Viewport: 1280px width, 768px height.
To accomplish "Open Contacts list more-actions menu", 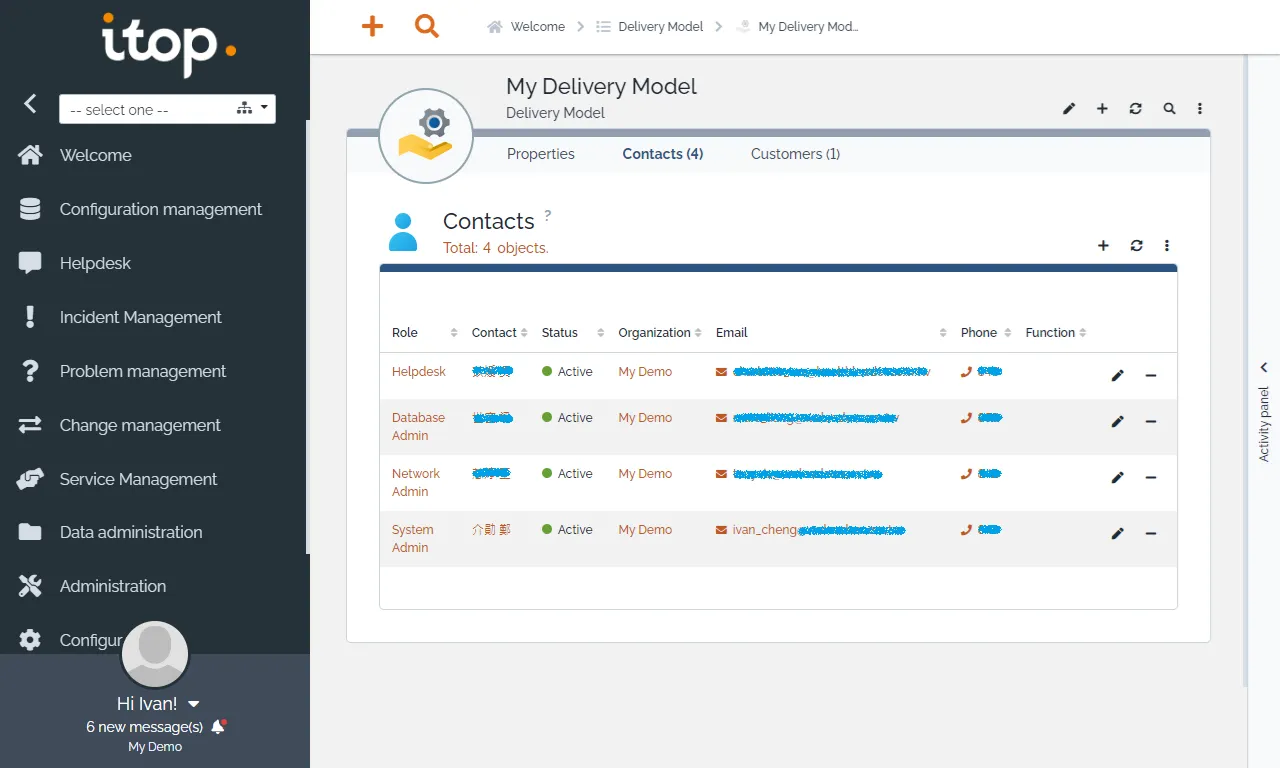I will pyautogui.click(x=1167, y=245).
